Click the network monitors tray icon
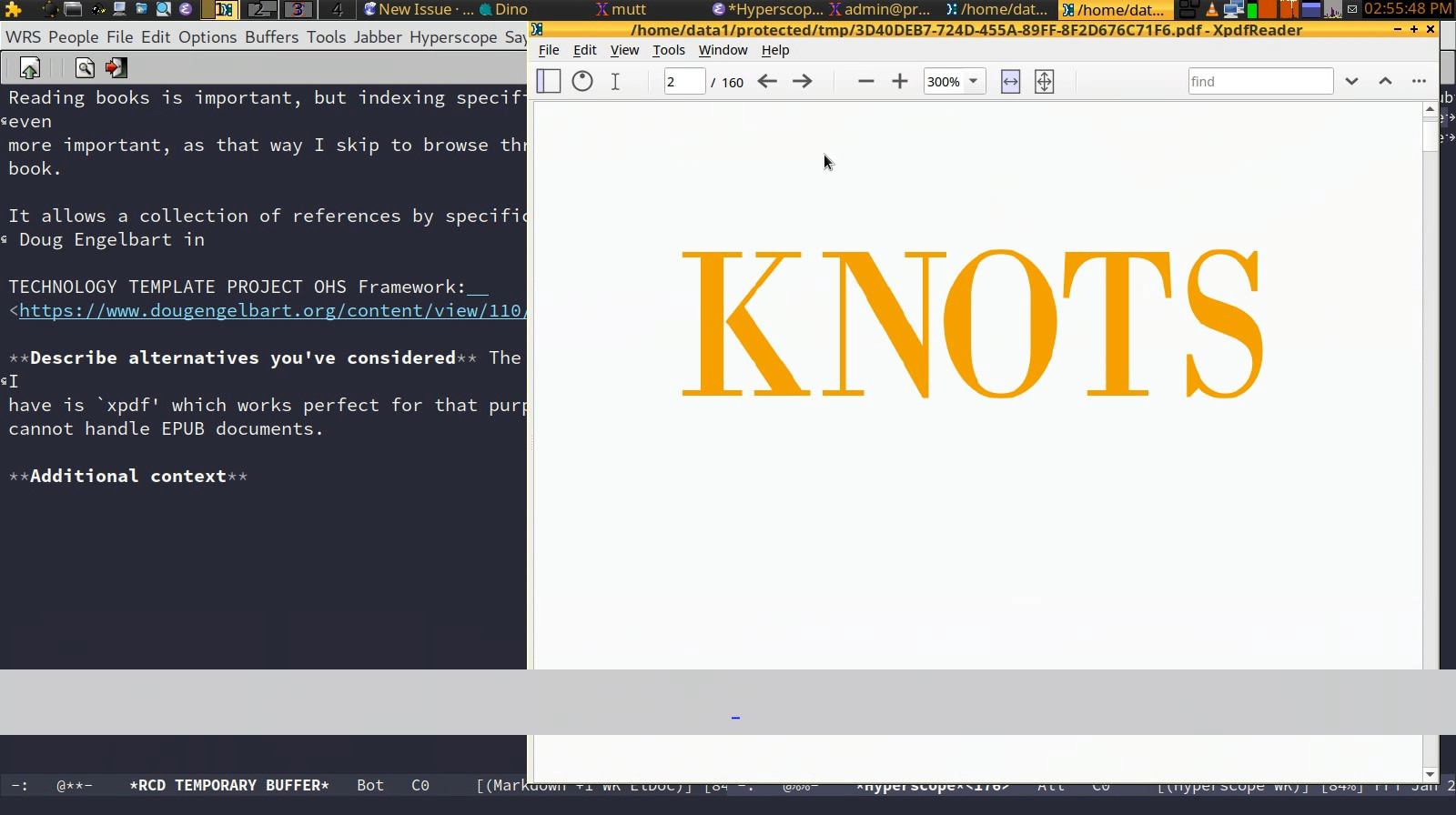This screenshot has height=815, width=1456. click(x=1233, y=9)
